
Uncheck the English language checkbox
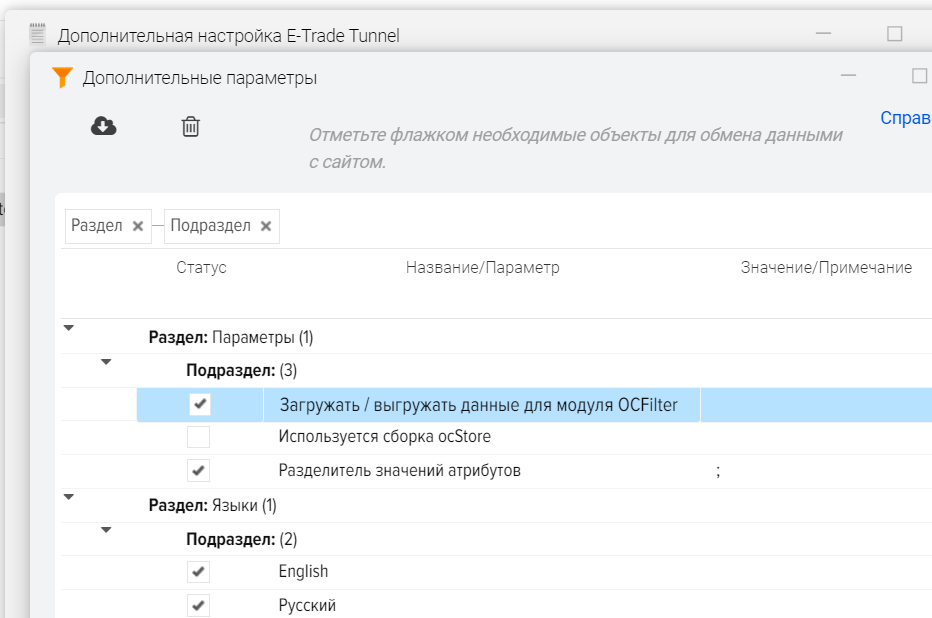pos(199,572)
